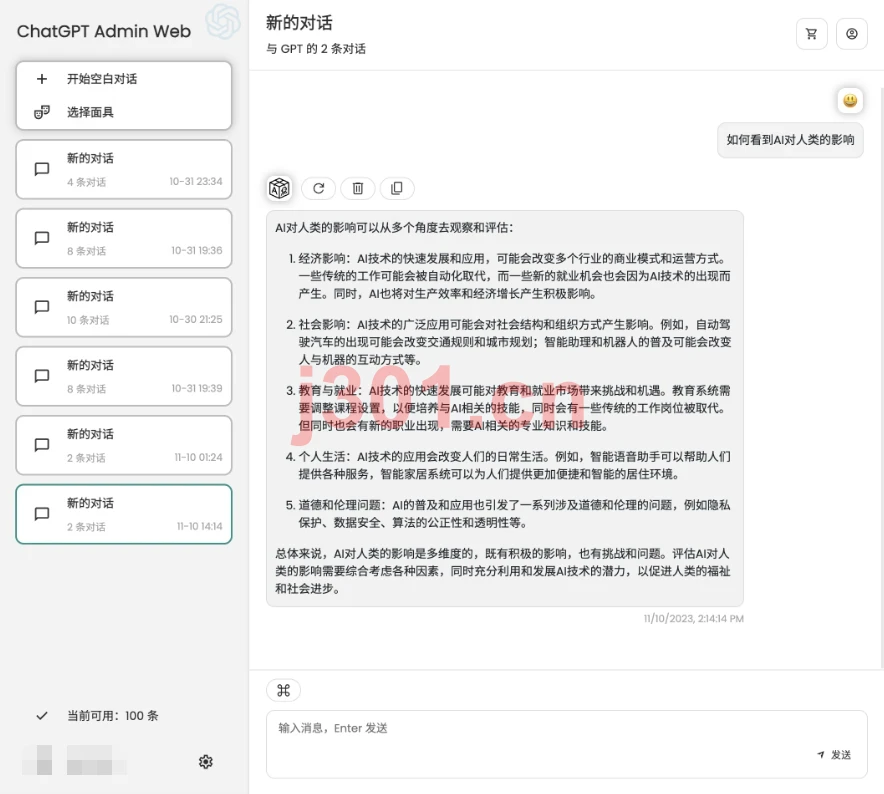Open the conversation dated 10-31 19:39

[124, 376]
